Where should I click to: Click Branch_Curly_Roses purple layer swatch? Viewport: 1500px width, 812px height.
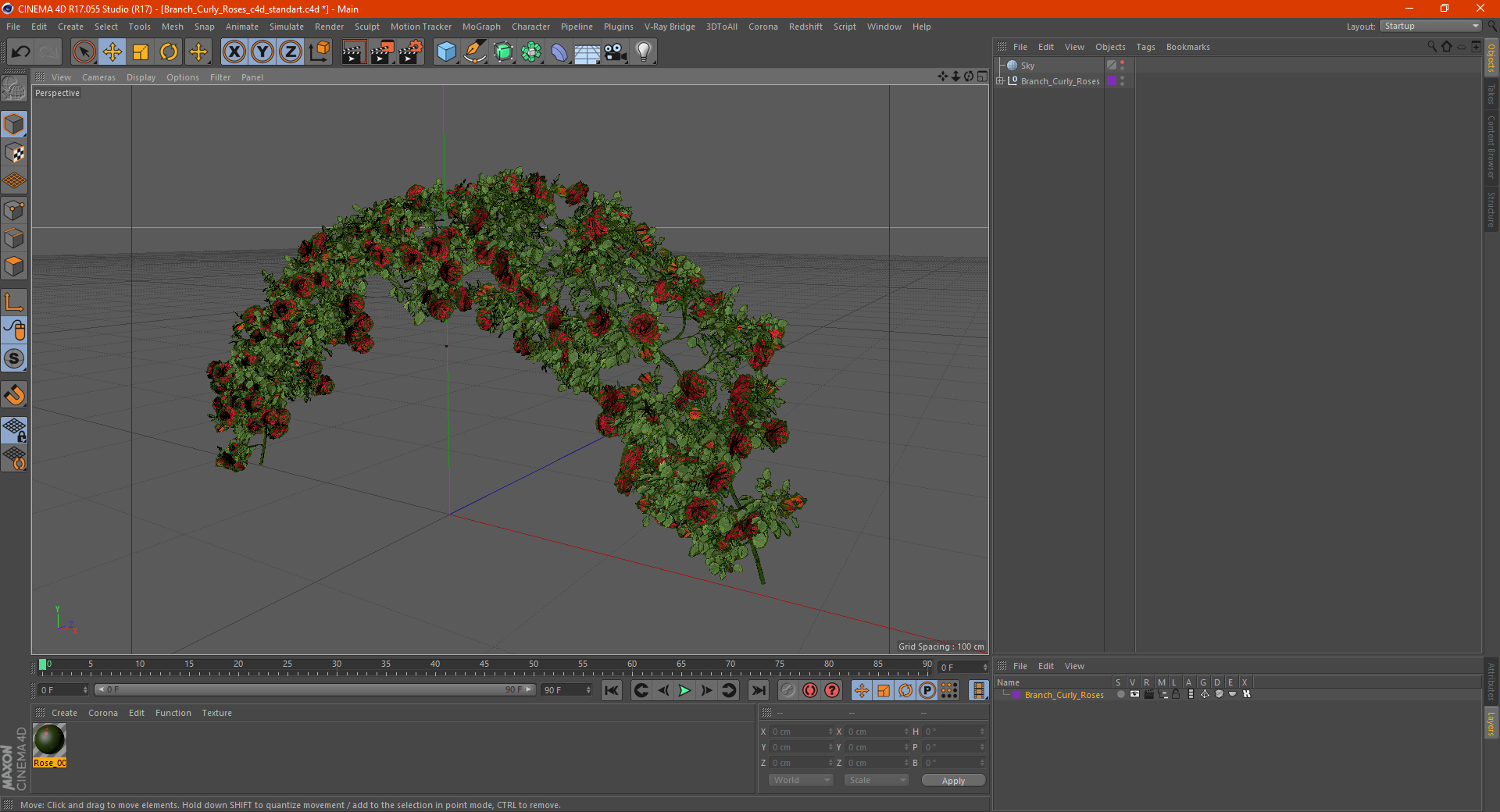tap(1112, 81)
